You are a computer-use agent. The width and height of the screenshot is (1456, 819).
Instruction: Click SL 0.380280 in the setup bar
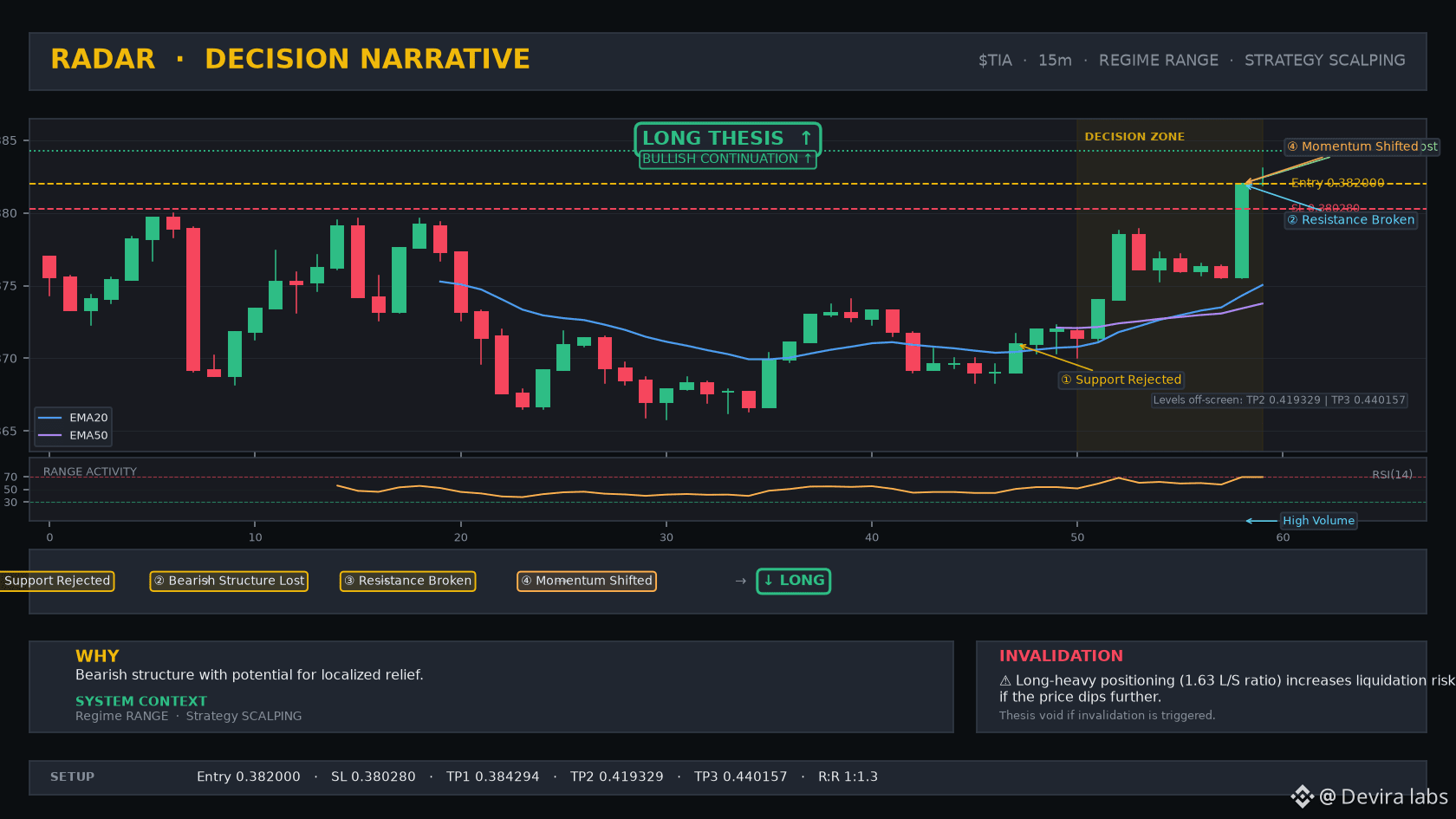coord(374,777)
